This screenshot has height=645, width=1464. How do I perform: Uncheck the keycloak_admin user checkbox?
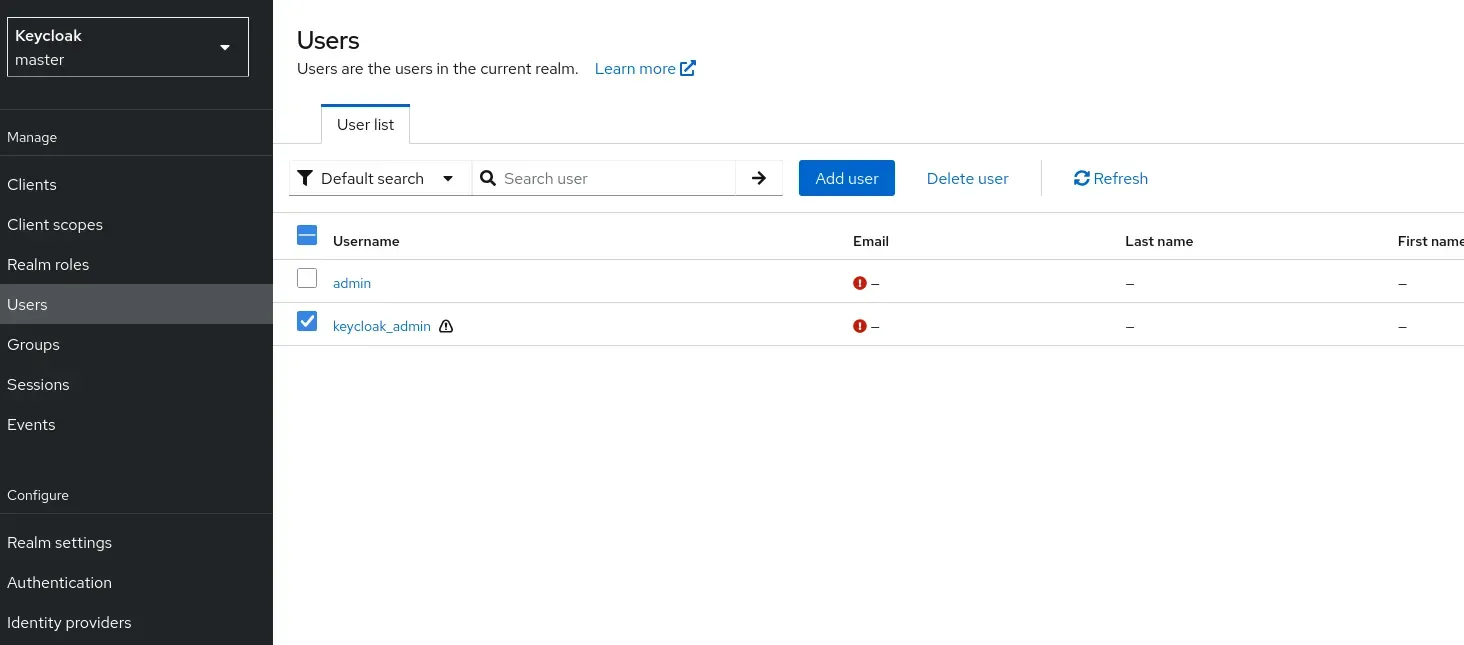point(307,321)
